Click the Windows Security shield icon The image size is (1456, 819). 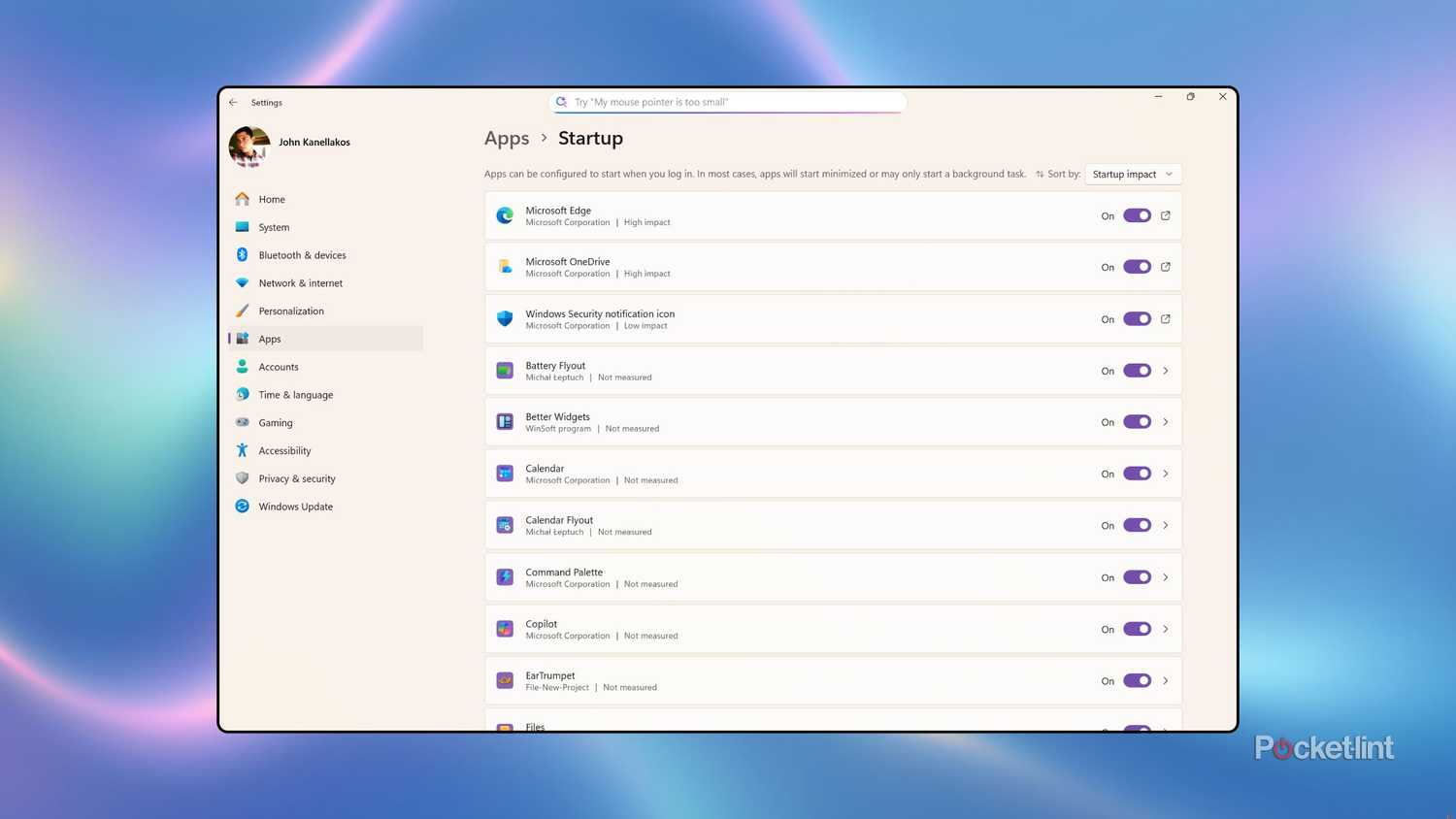pos(505,318)
